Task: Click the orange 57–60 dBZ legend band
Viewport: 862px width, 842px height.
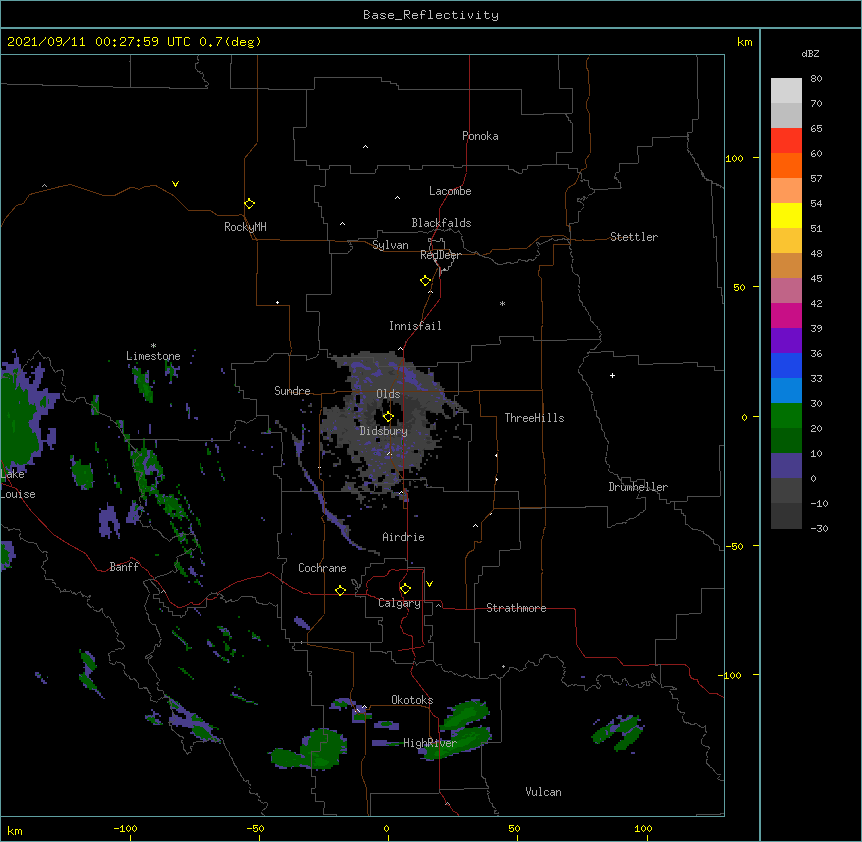Action: click(x=786, y=165)
